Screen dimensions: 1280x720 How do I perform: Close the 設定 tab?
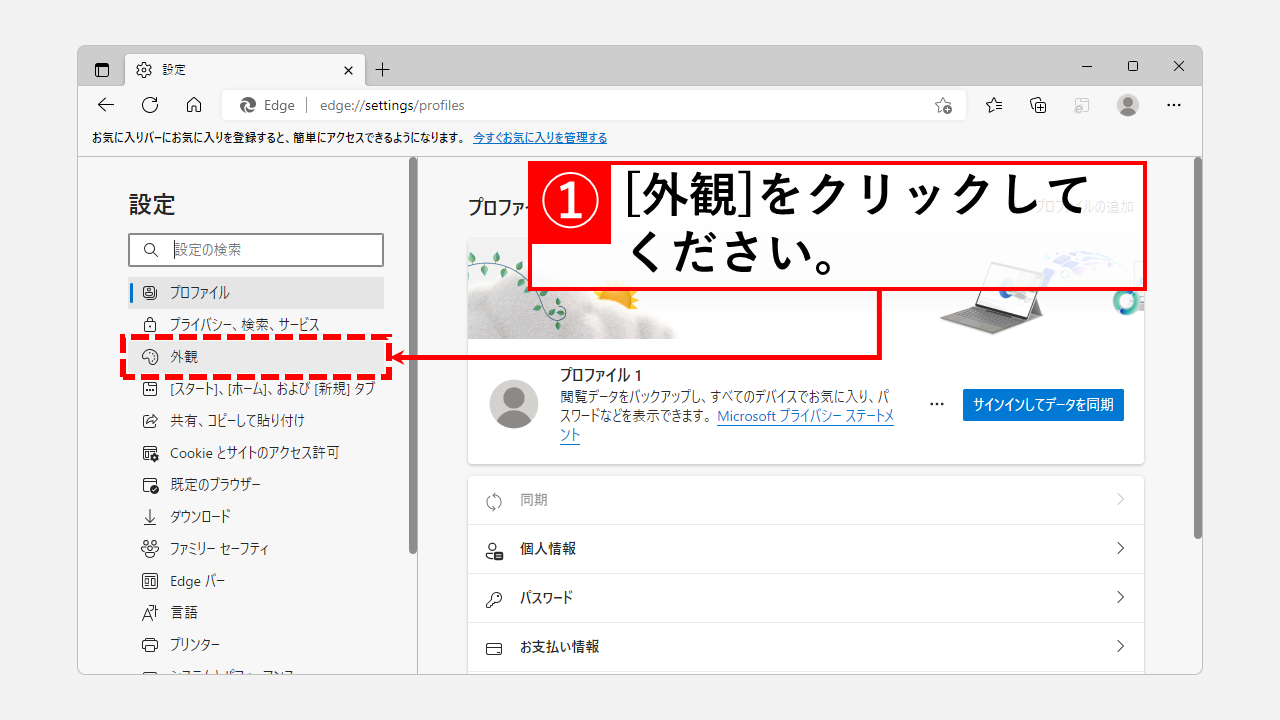pos(348,70)
